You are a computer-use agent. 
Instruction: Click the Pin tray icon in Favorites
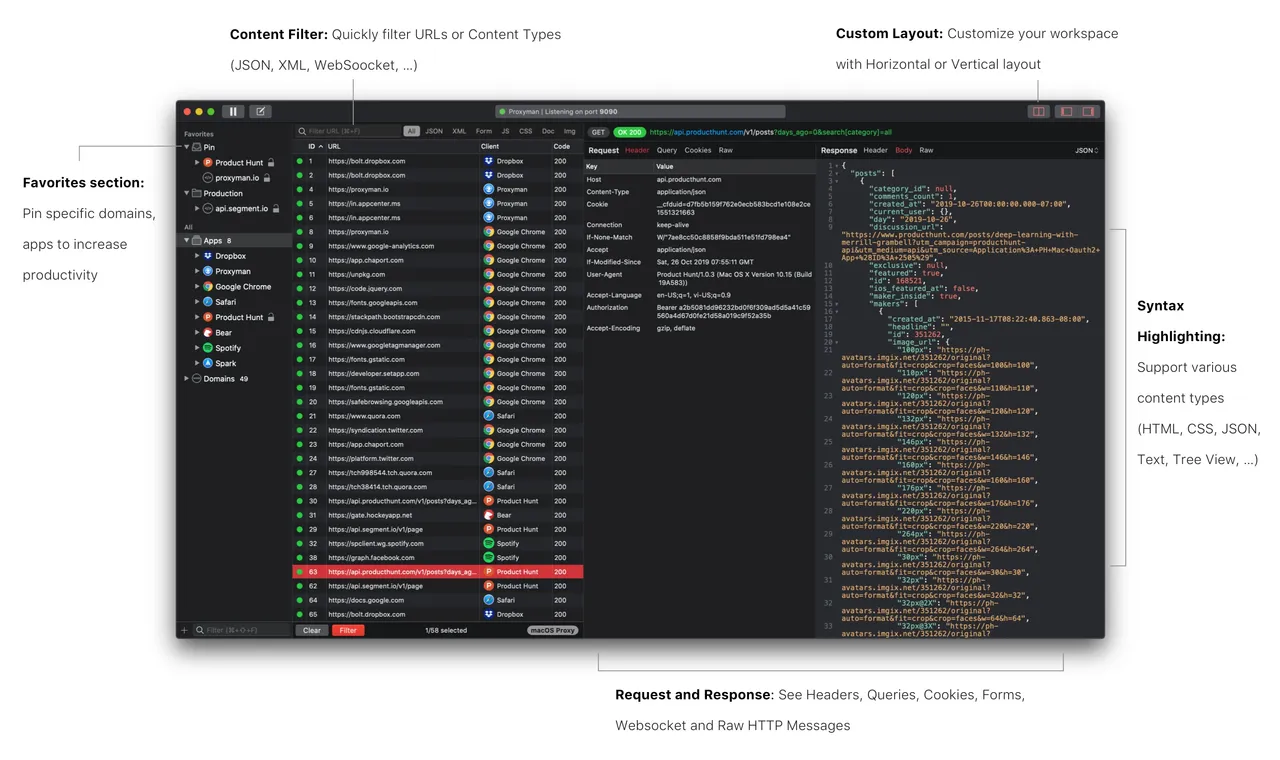tap(197, 147)
